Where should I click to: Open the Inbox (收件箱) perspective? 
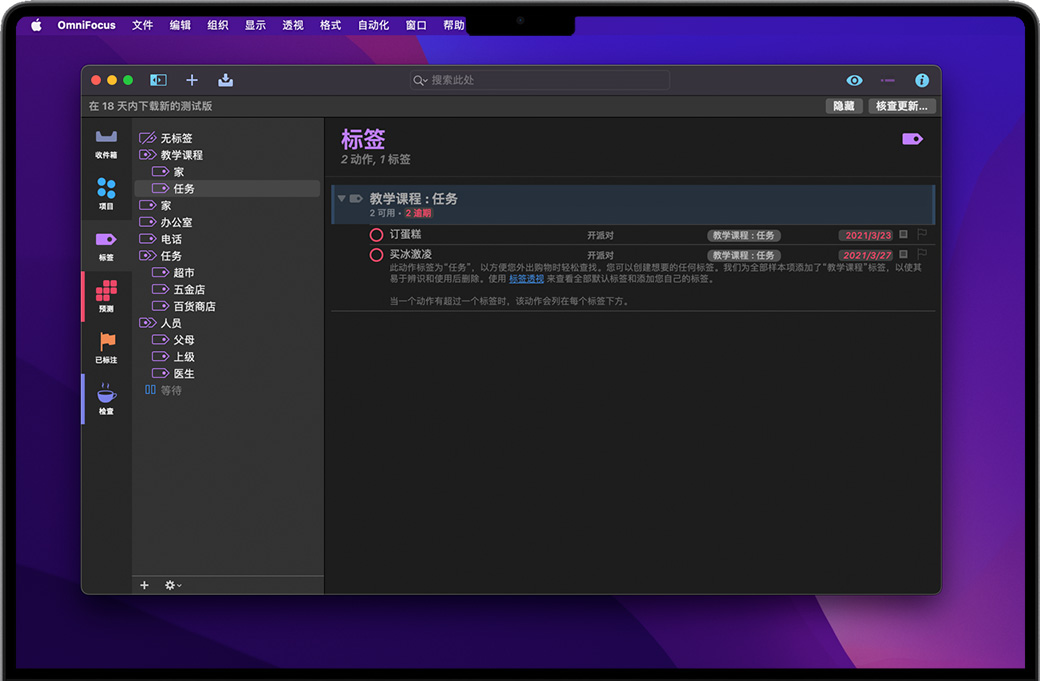click(106, 142)
